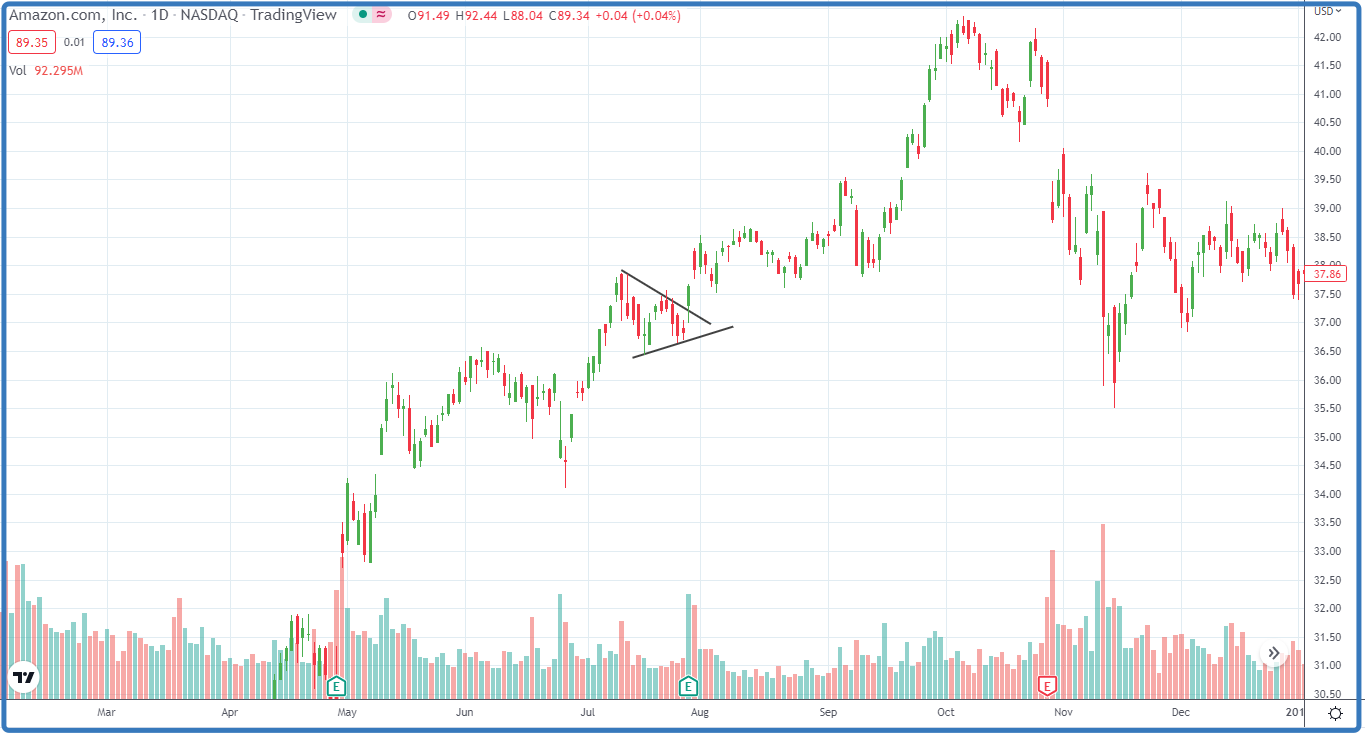Click the pink approximate-price (≈) icon in the legend
Viewport: 1365px width, 733px height.
(x=380, y=16)
